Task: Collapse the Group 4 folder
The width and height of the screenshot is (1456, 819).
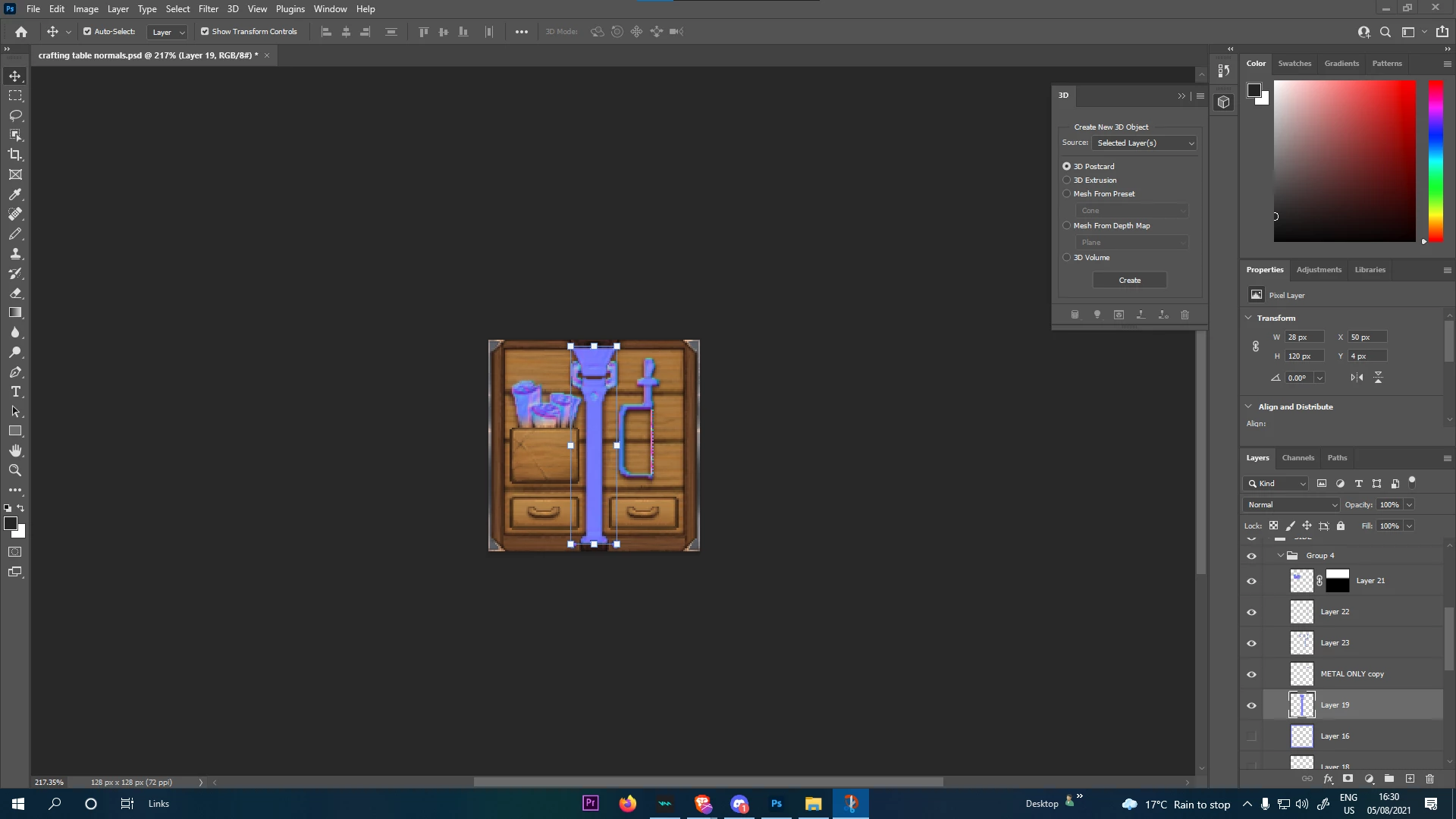Action: 1281,556
